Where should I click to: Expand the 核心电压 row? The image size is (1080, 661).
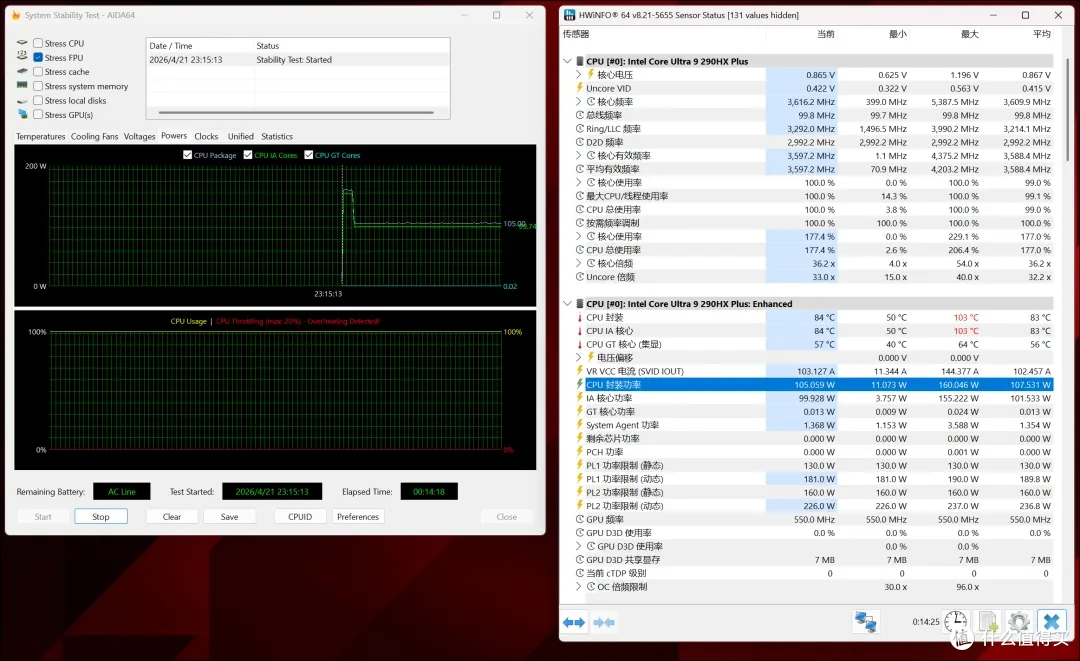579,74
